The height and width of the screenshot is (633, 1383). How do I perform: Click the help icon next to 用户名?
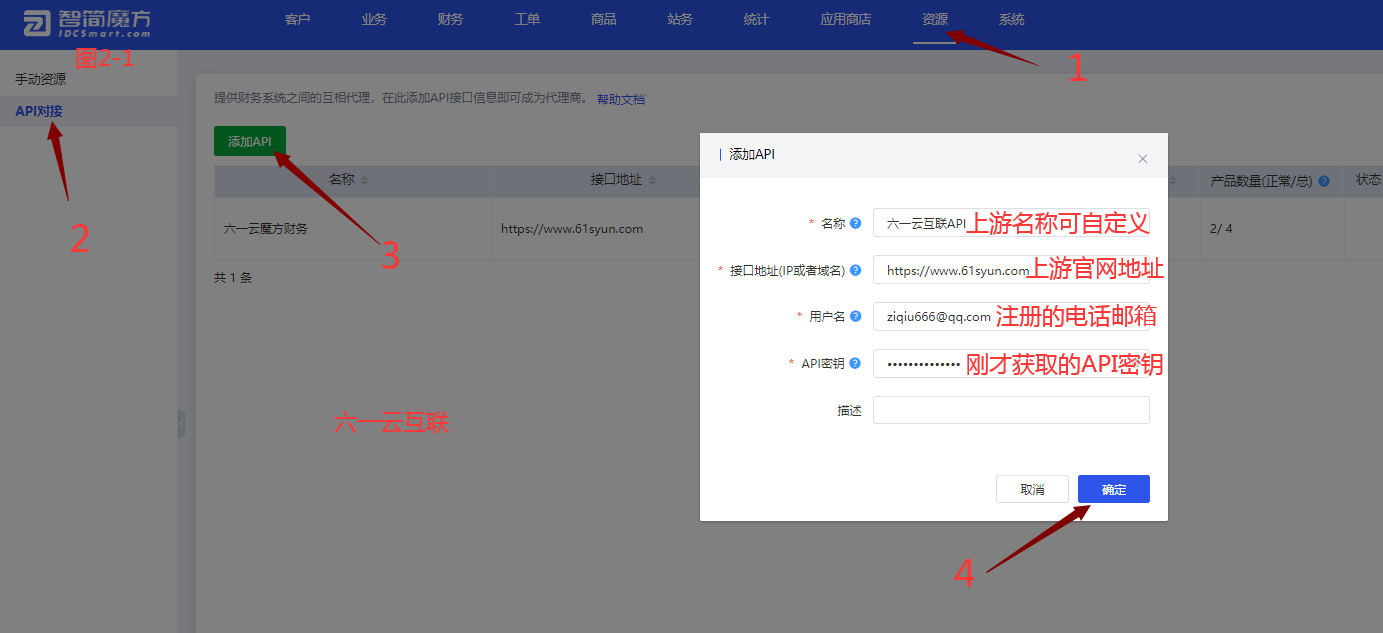pyautogui.click(x=856, y=316)
